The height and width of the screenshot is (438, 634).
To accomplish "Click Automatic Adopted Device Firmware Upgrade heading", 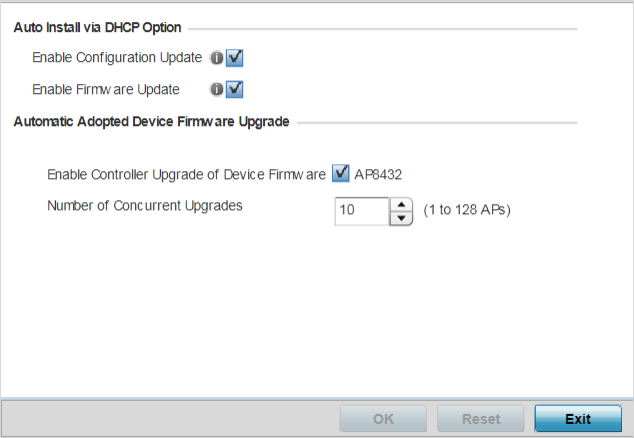I will (152, 122).
